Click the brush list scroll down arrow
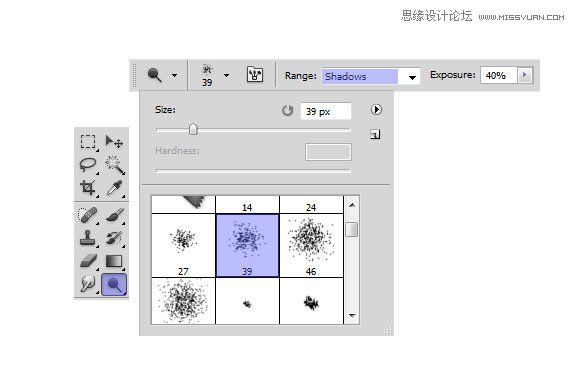 (x=352, y=316)
